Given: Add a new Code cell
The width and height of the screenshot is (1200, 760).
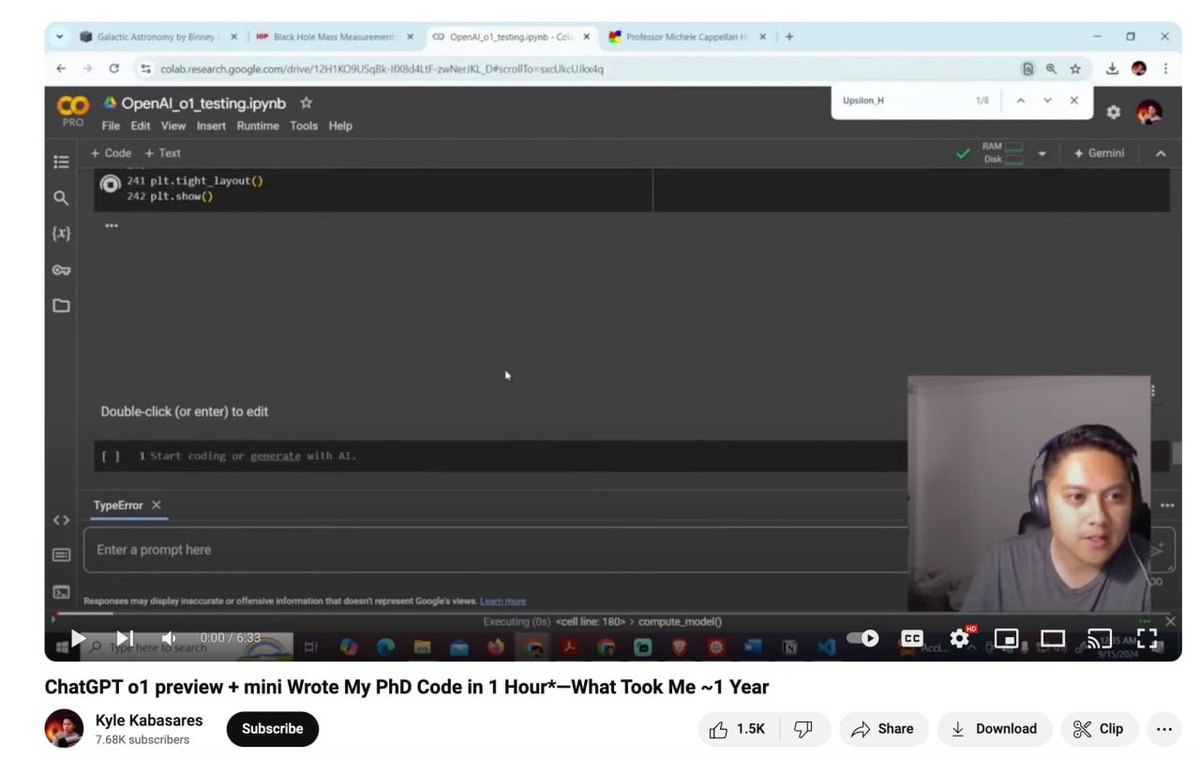Looking at the screenshot, I should point(111,153).
